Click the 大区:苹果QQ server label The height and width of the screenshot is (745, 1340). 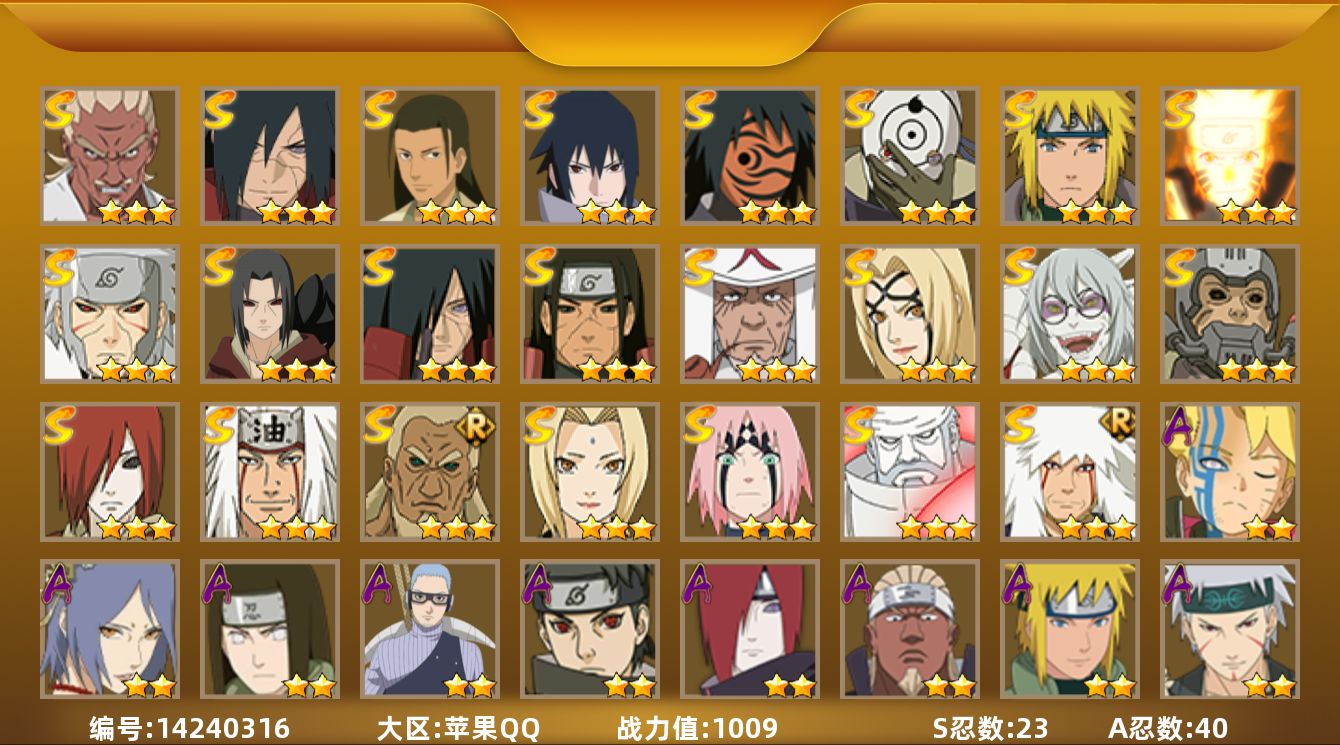tap(458, 728)
